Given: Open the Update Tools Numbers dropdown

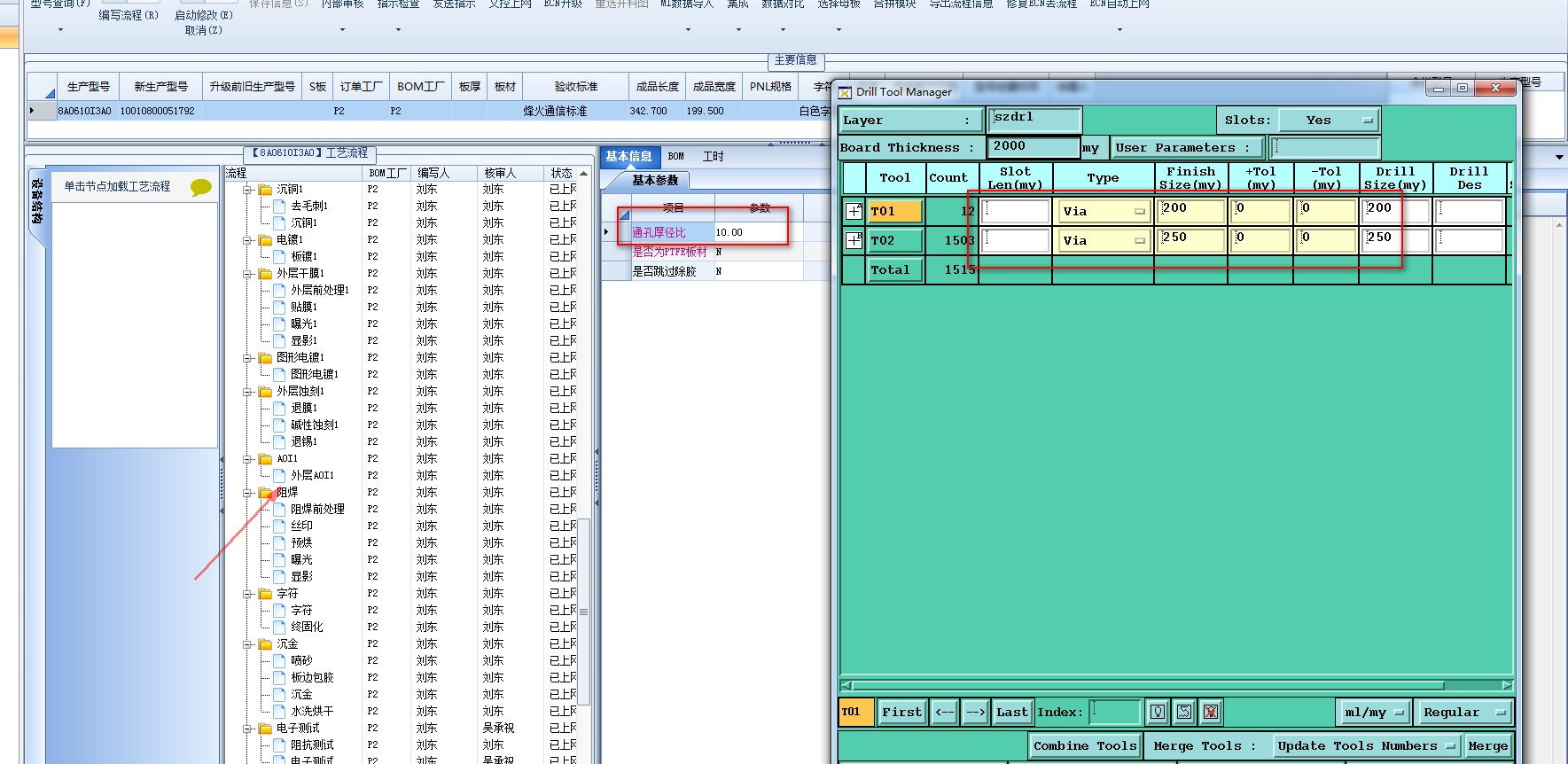Looking at the screenshot, I should (x=1365, y=745).
